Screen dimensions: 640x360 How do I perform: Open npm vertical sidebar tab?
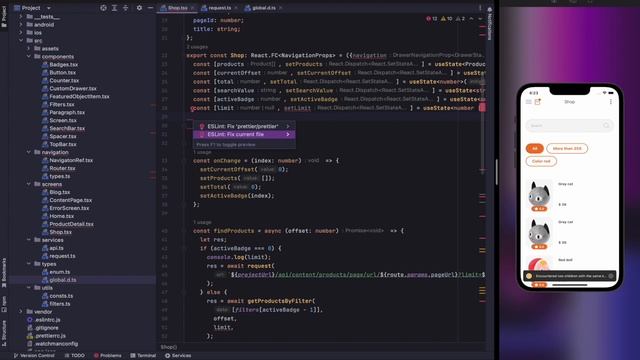pyautogui.click(x=4, y=304)
